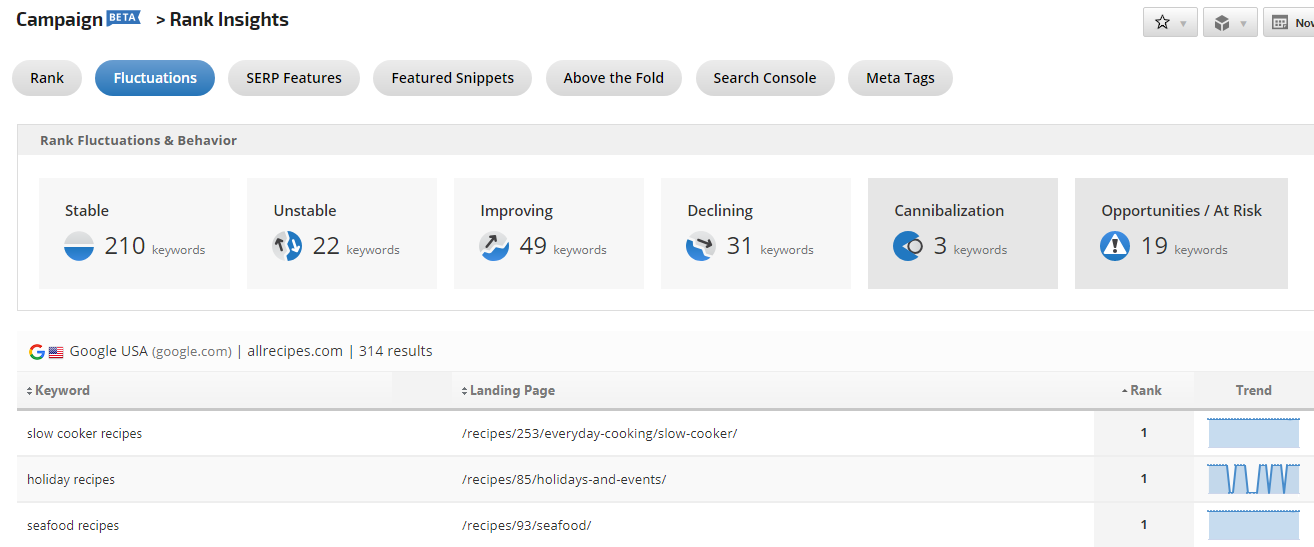
Task: Switch to the SERP Features tab
Action: coord(294,78)
